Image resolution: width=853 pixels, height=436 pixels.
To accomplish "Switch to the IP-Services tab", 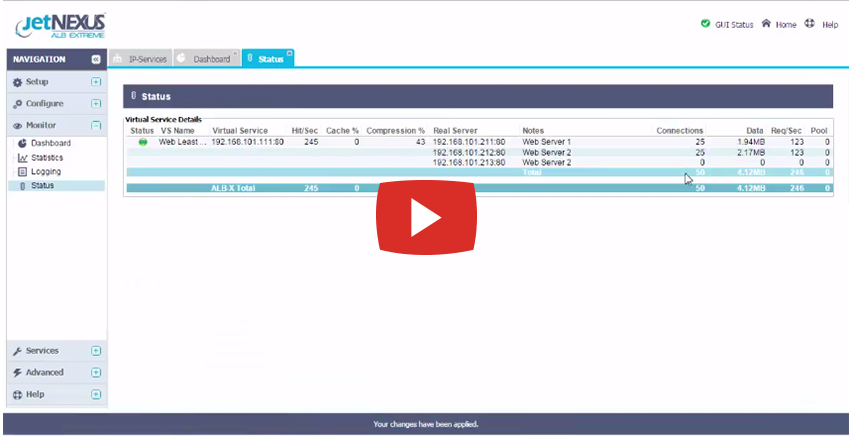I will click(x=140, y=59).
